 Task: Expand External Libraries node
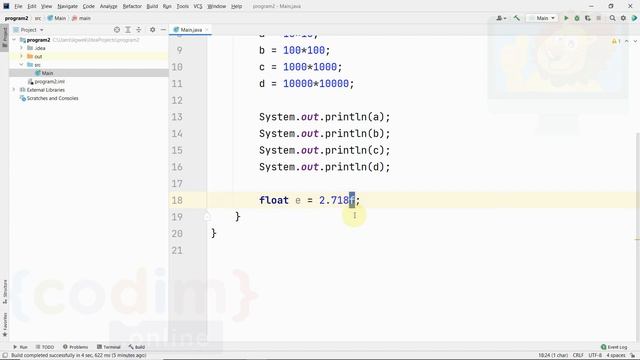(14, 90)
